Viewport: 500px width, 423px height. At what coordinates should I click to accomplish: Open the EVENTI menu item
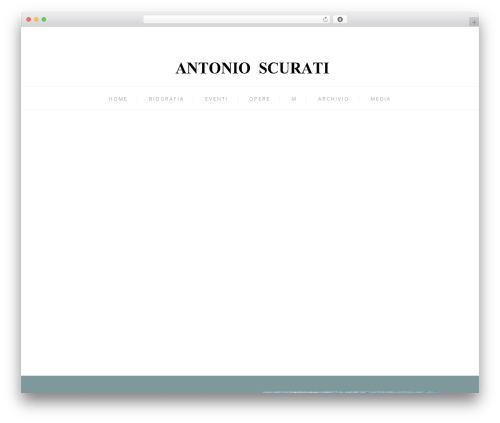[216, 99]
